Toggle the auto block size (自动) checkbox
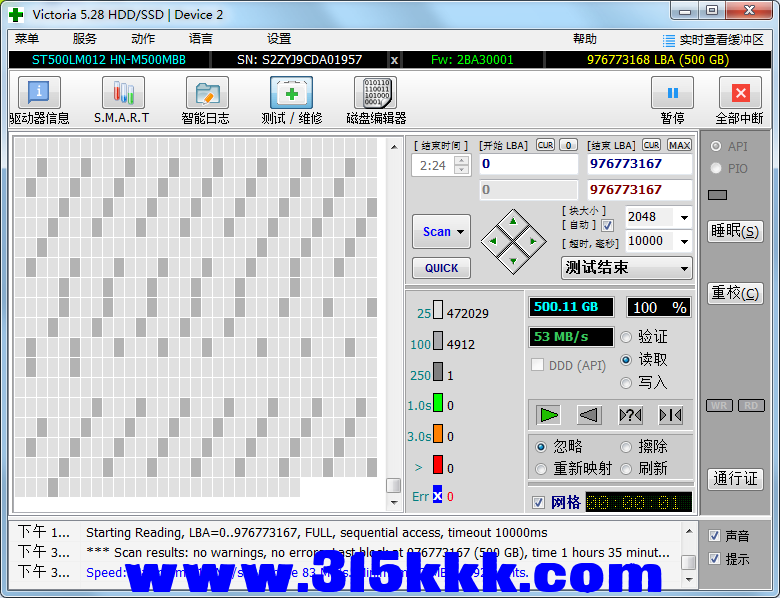780x598 pixels. click(x=607, y=225)
